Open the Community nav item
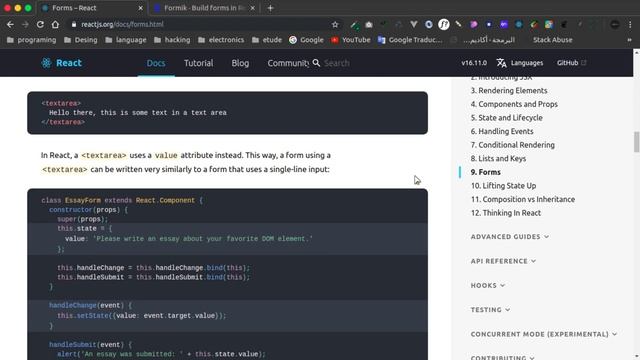The image size is (640, 360). [x=288, y=63]
